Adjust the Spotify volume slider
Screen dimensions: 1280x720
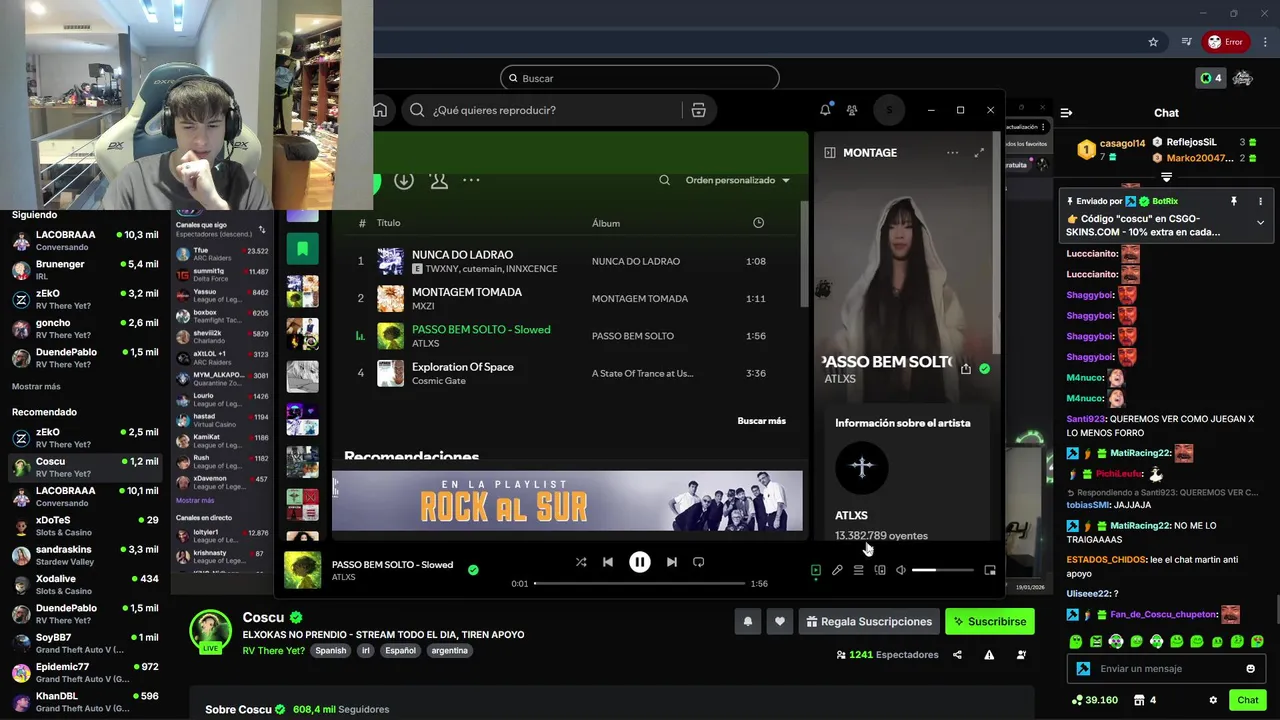pos(942,570)
